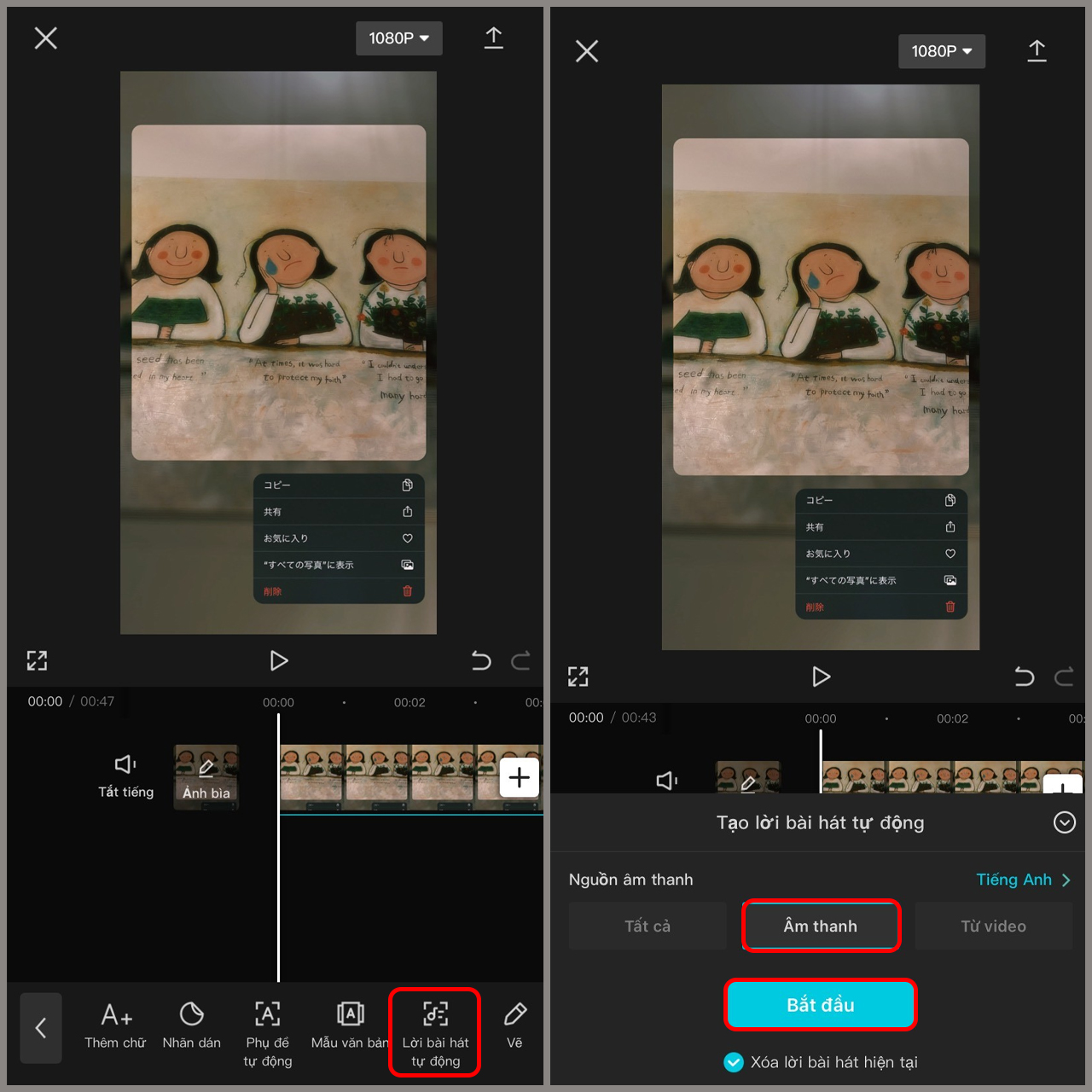Edit the cover via Ảnh bìa thumbnail
The height and width of the screenshot is (1092, 1092).
(206, 776)
